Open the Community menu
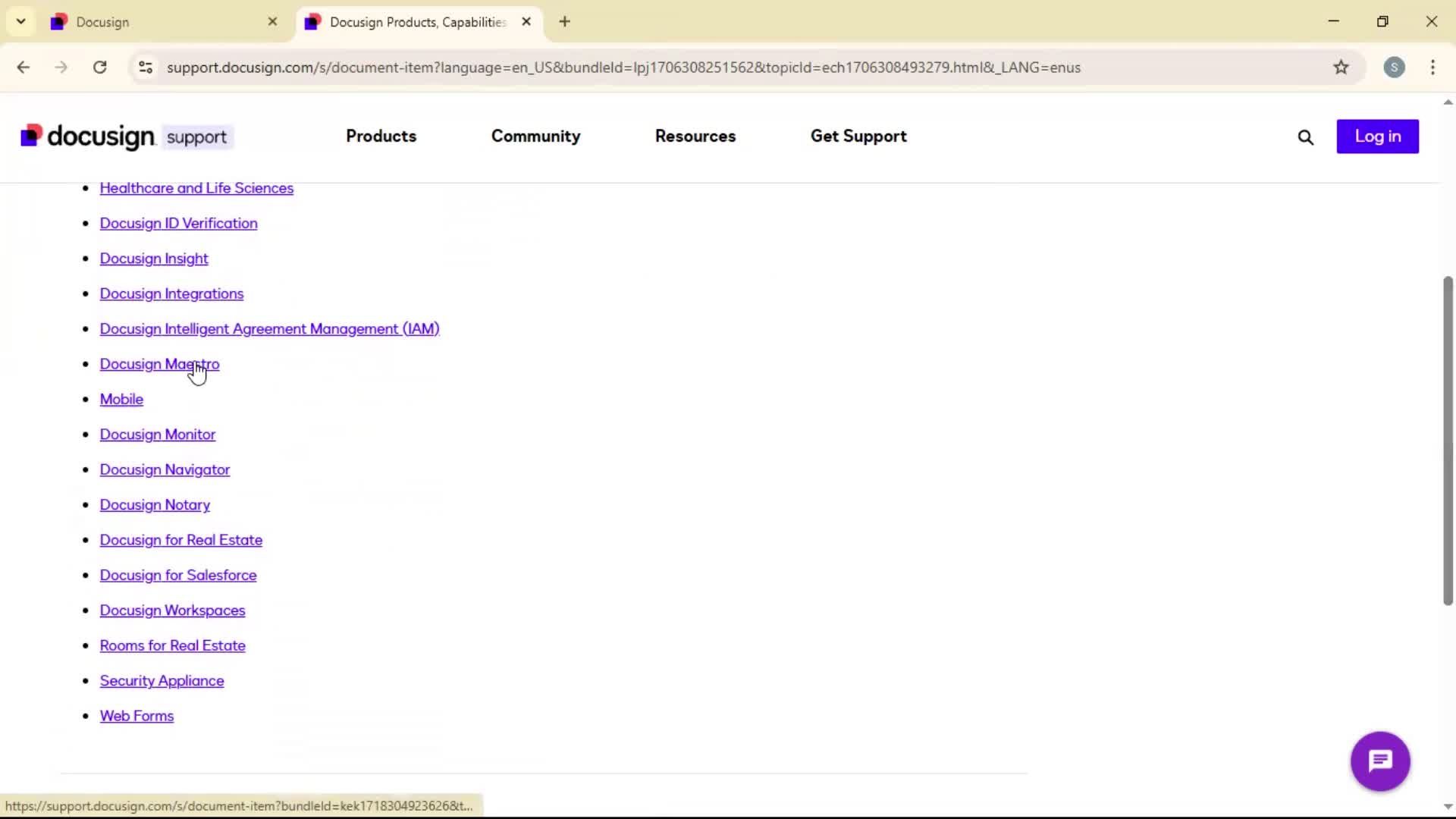1456x819 pixels. (x=535, y=136)
